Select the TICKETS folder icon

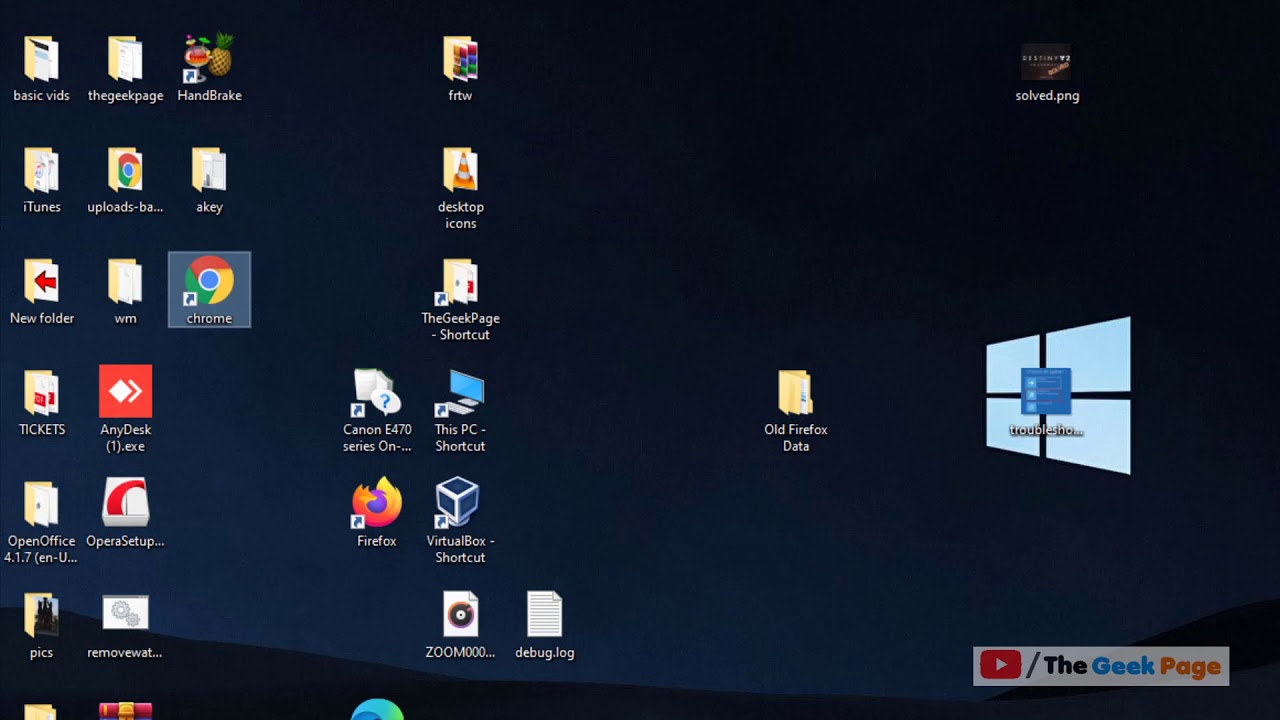tap(42, 393)
